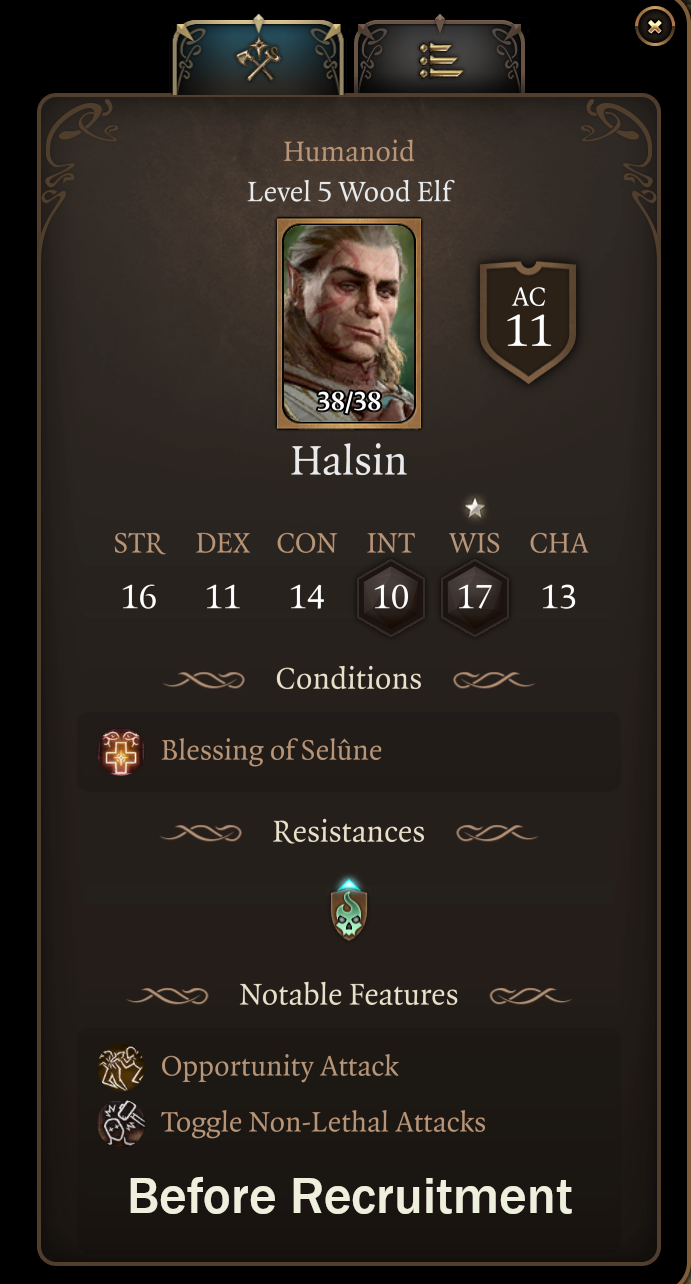Open the combat stats tab with crossed axes

point(258,60)
